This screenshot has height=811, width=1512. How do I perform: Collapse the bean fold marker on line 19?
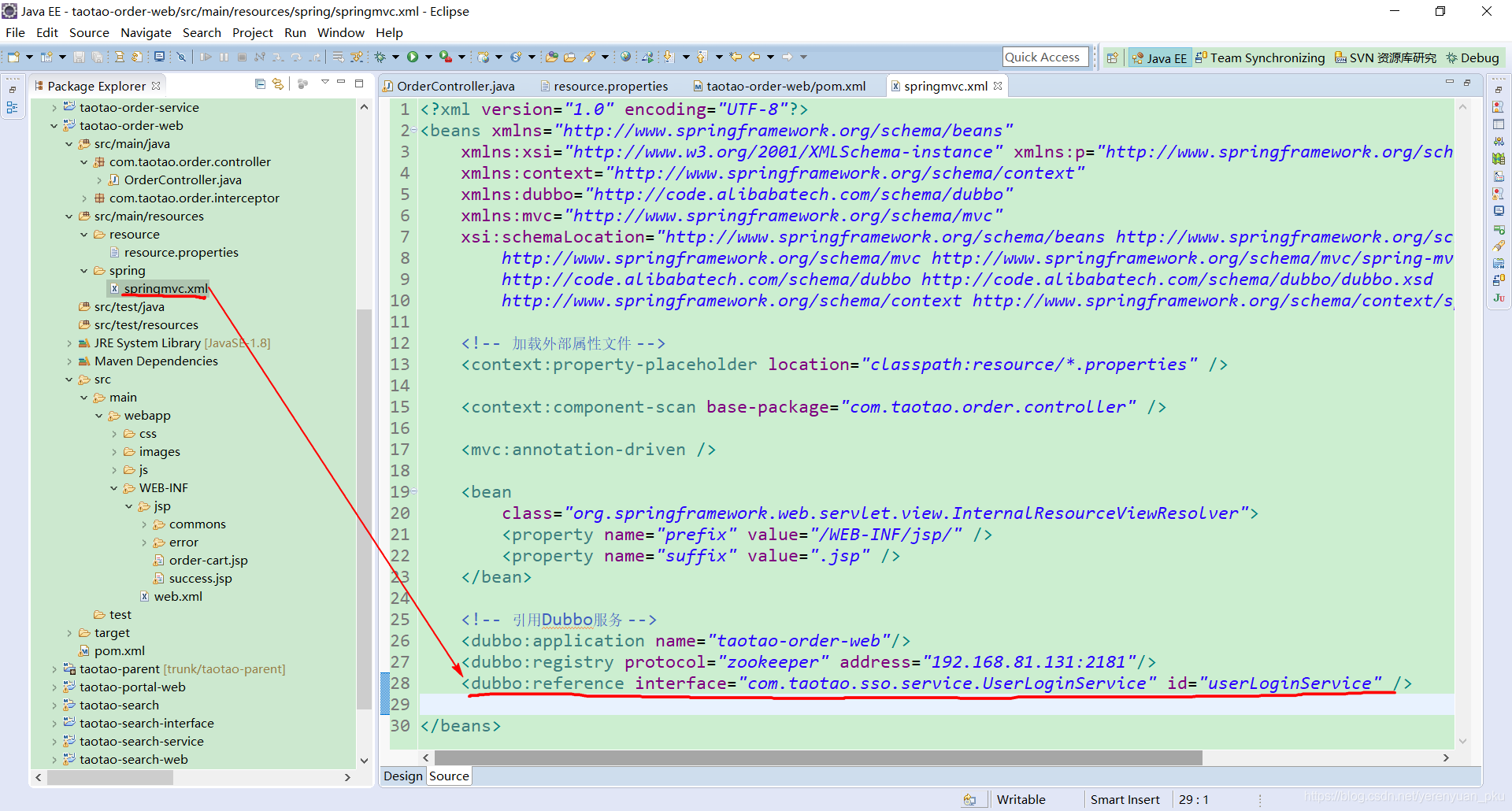click(x=414, y=491)
